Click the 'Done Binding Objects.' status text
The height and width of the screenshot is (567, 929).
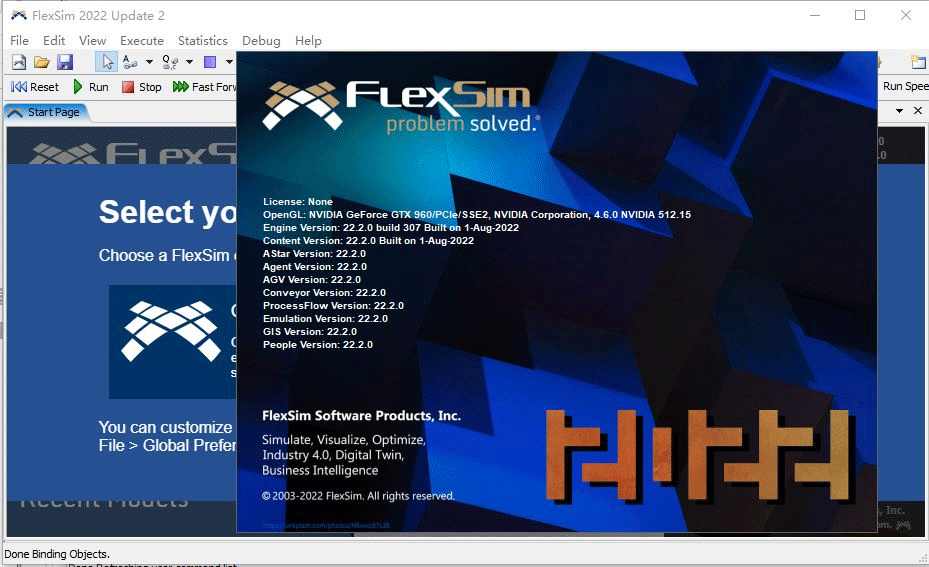pos(57,554)
